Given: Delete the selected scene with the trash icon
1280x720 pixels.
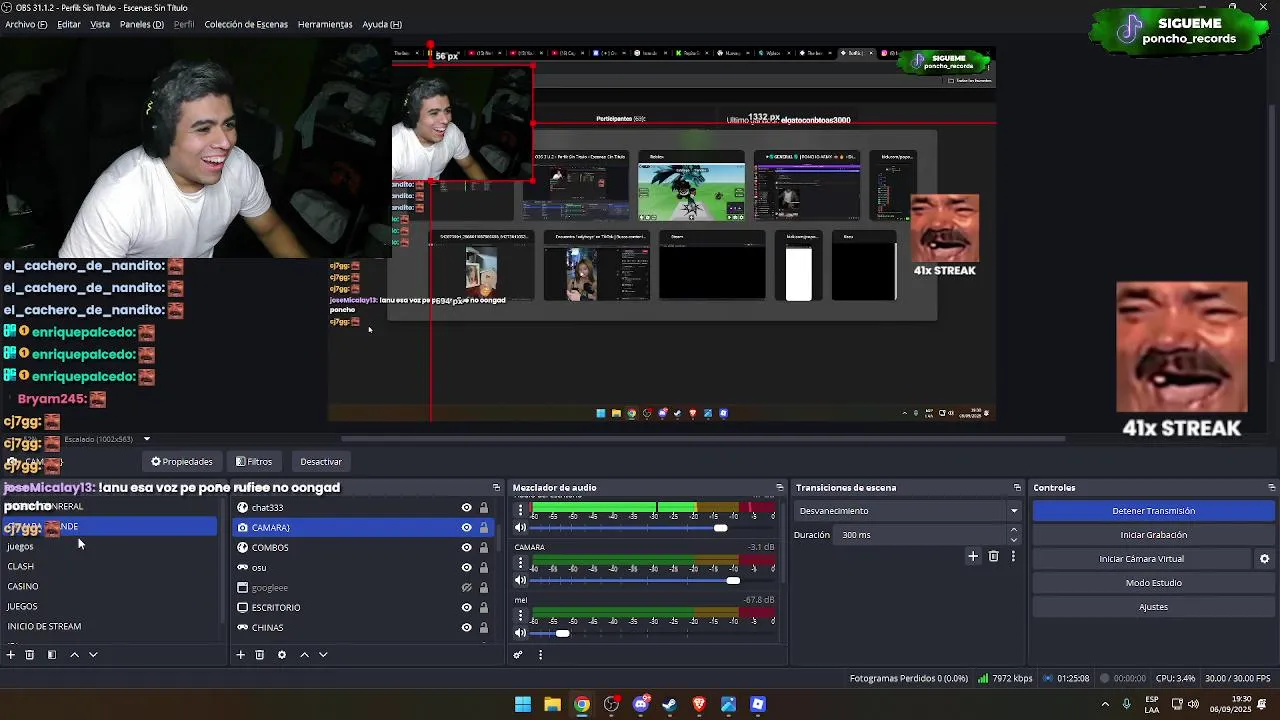Looking at the screenshot, I should [30, 655].
